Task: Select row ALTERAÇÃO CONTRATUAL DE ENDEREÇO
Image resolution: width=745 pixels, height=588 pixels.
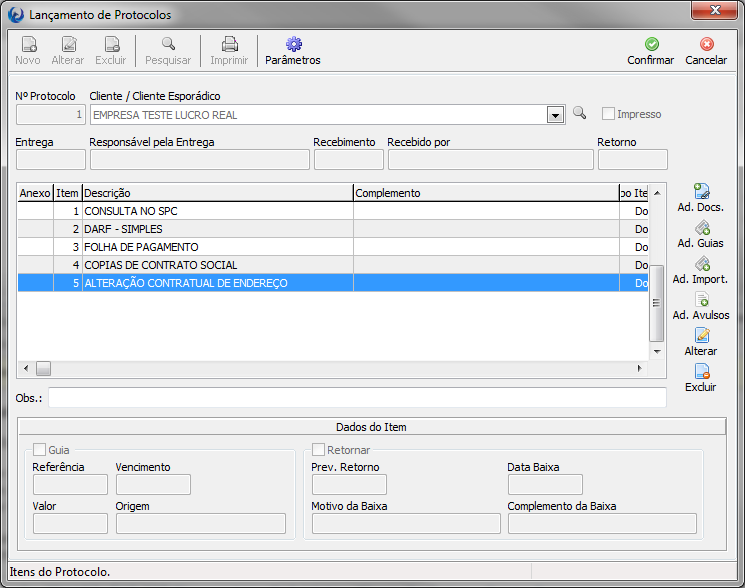Action: 333,283
